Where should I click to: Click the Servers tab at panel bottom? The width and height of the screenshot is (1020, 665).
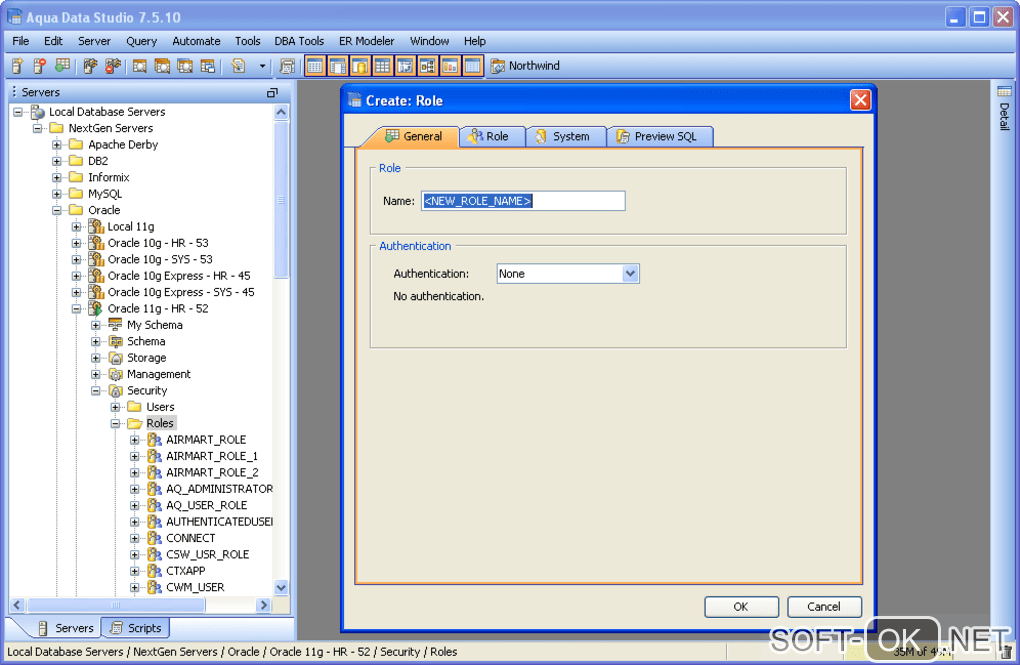[x=65, y=628]
